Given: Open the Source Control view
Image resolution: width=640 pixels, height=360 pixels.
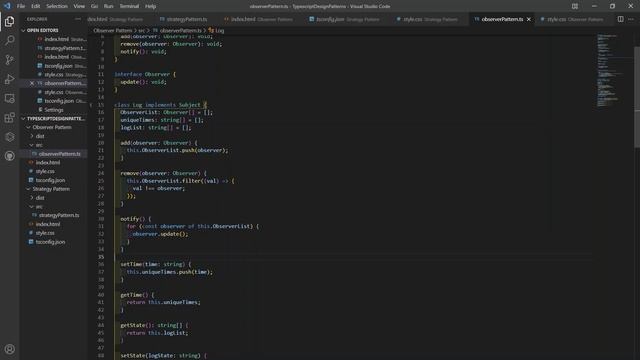Looking at the screenshot, I should 9,60.
